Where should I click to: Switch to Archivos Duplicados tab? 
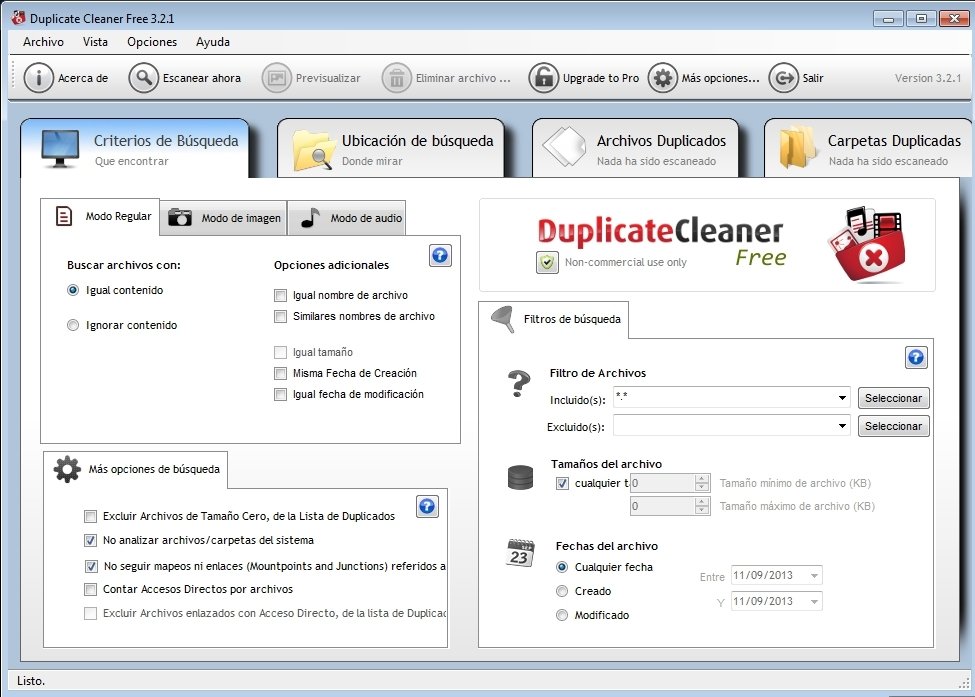pyautogui.click(x=635, y=149)
